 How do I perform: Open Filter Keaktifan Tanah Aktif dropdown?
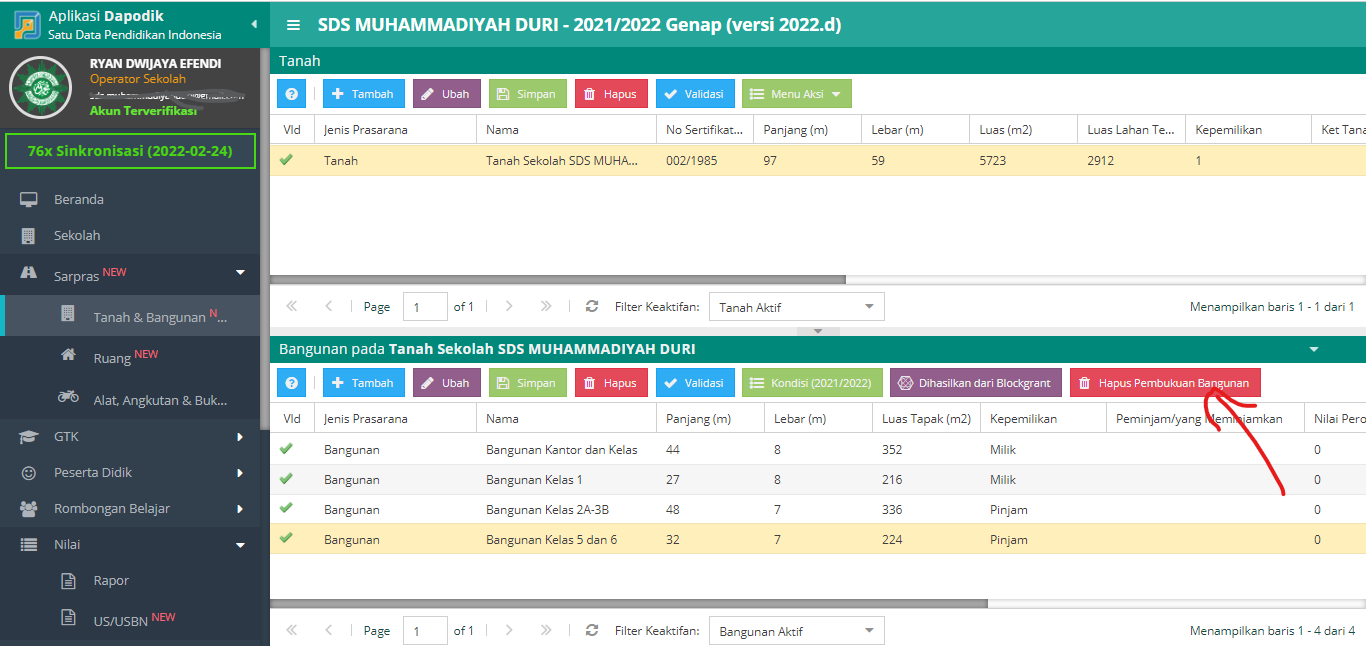pyautogui.click(x=796, y=307)
